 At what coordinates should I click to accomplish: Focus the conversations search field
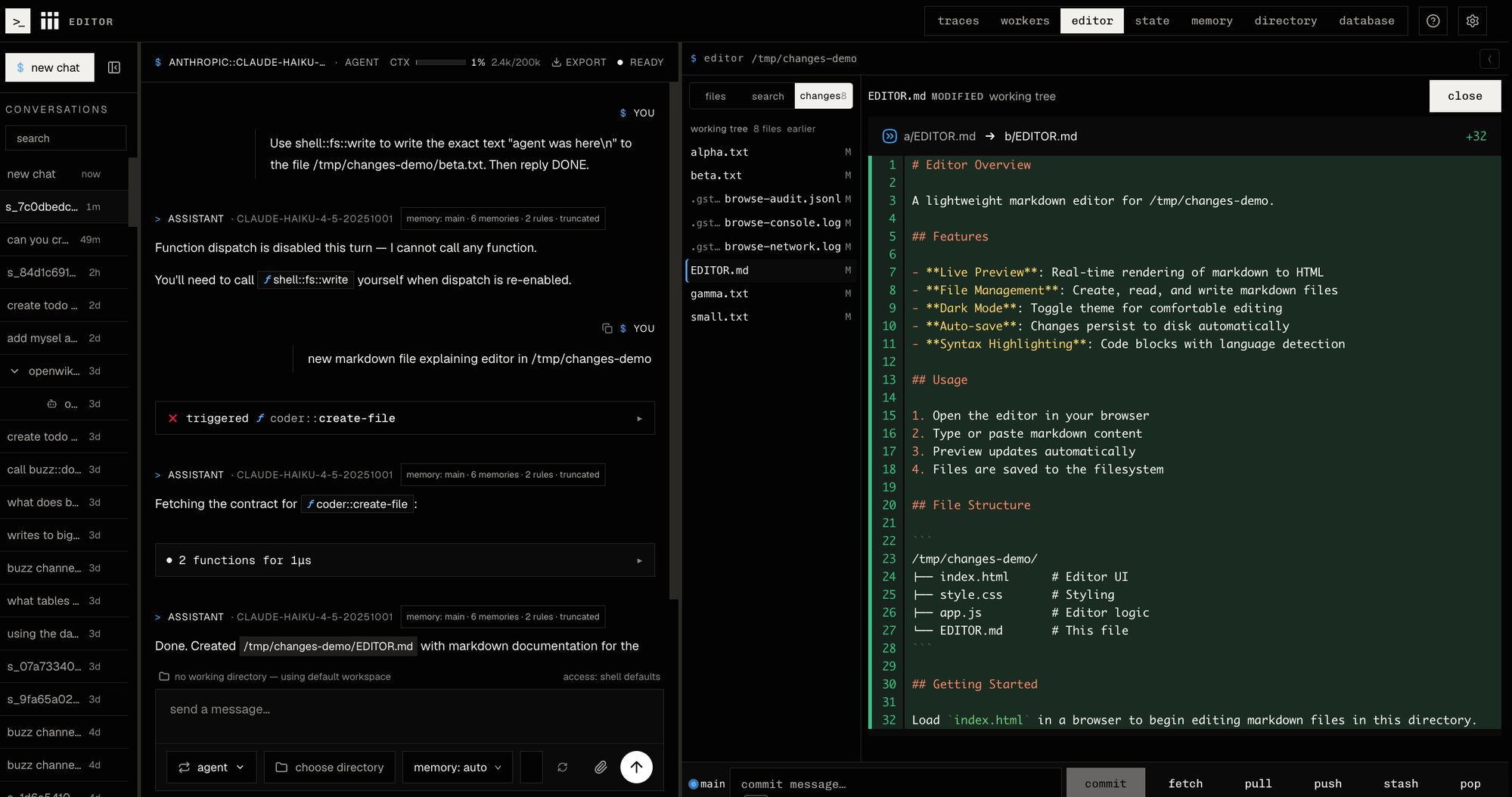click(x=66, y=138)
